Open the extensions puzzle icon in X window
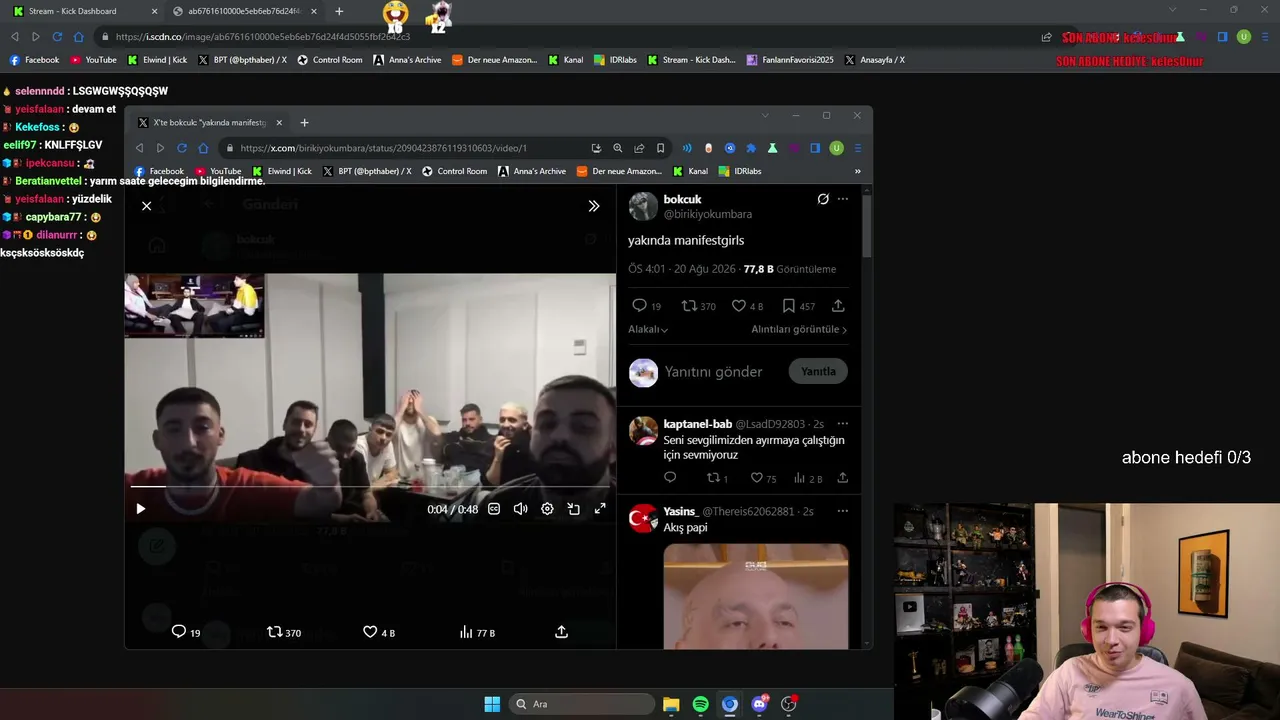 click(x=751, y=148)
